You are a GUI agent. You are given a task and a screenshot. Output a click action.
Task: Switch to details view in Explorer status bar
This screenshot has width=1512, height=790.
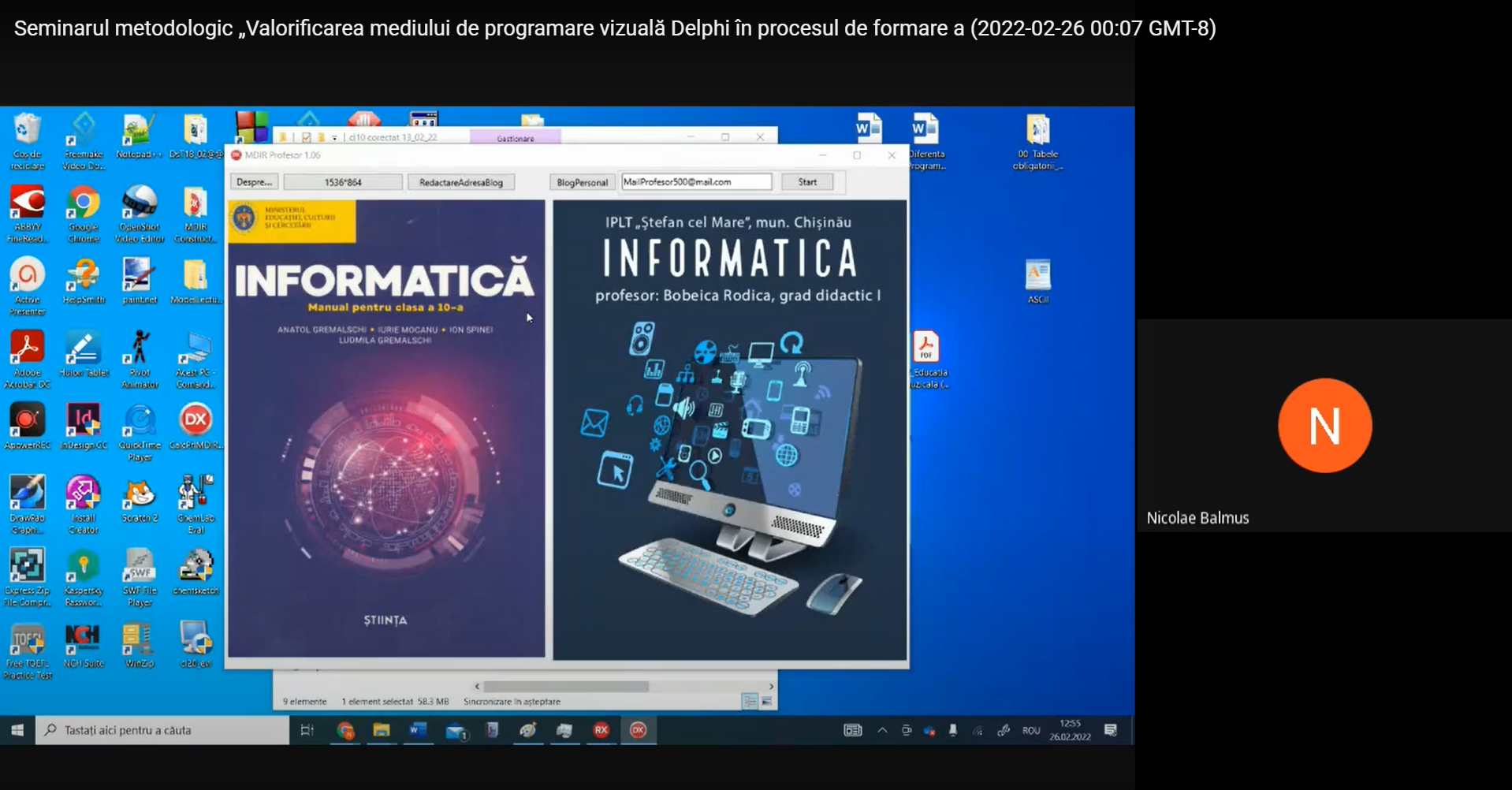749,701
